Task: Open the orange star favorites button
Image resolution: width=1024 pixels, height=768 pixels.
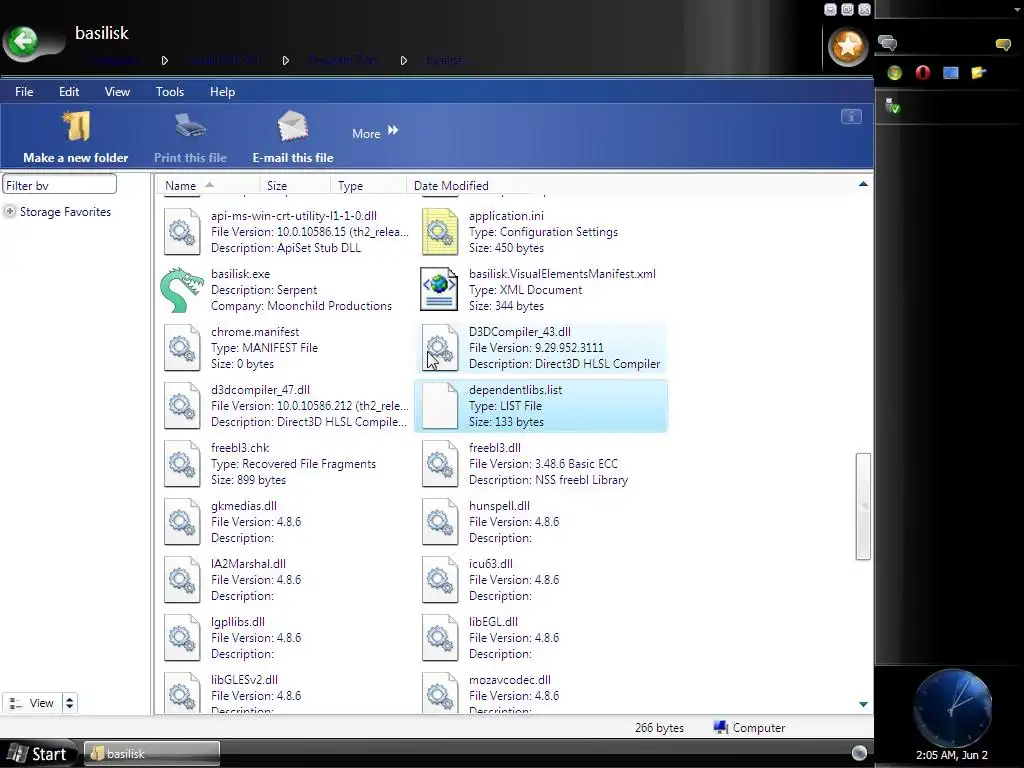Action: [x=848, y=46]
